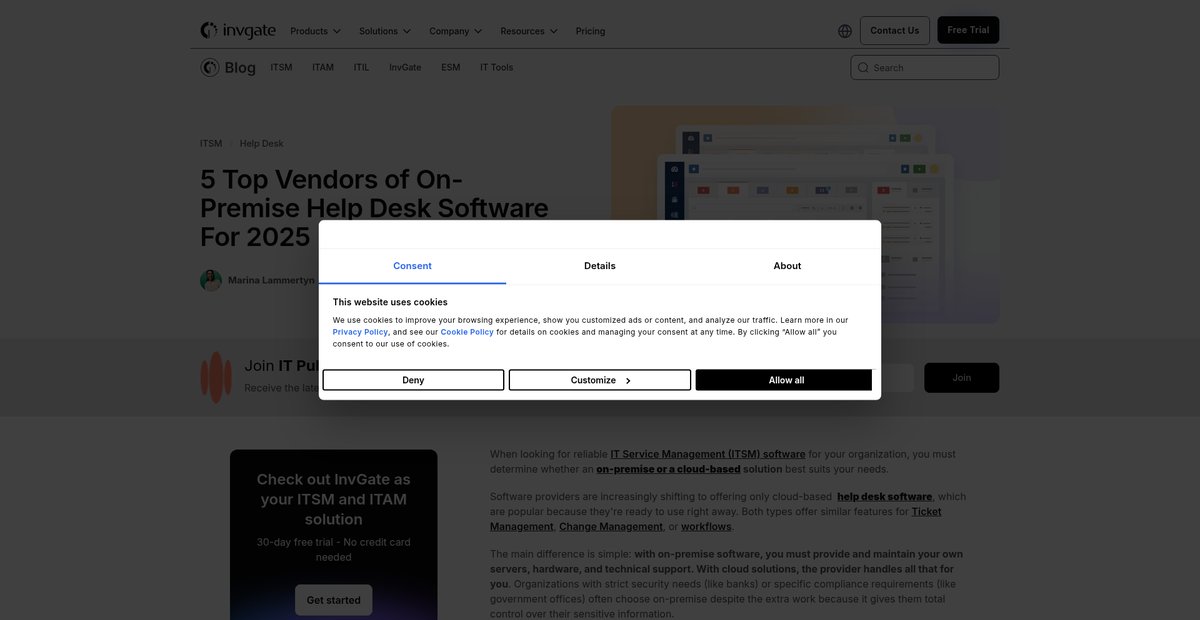Expand the Products menu
This screenshot has width=1200, height=620.
tap(315, 31)
